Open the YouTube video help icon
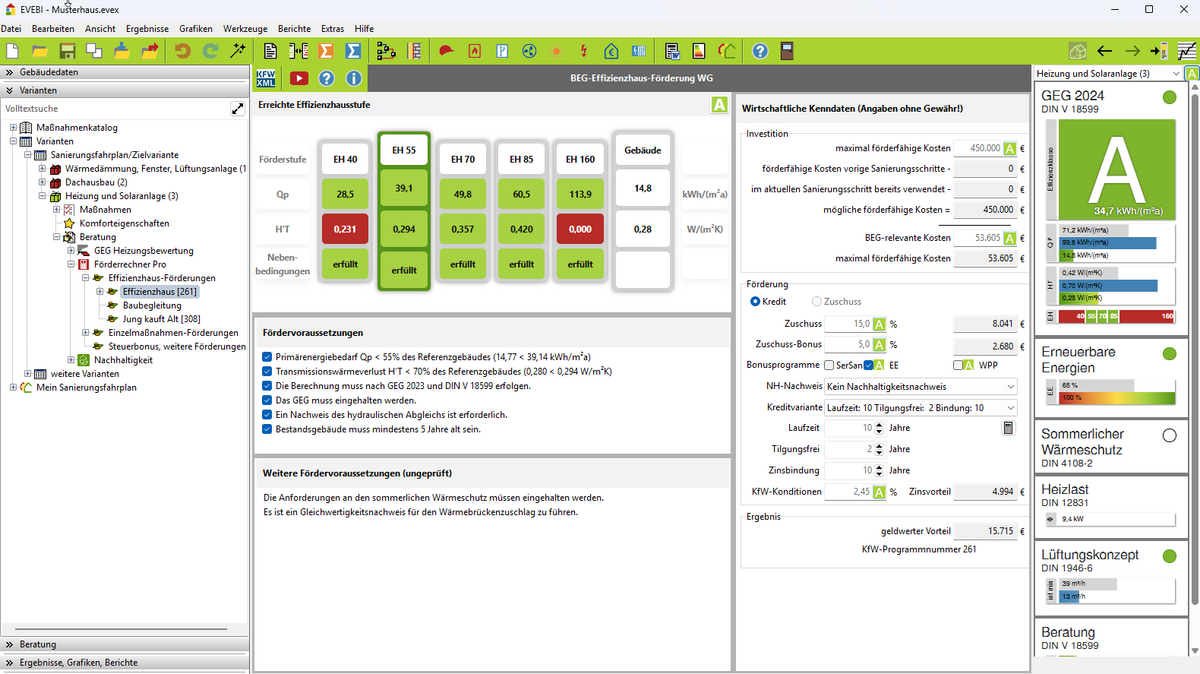Screen dimensions: 1200x674 click(298, 78)
